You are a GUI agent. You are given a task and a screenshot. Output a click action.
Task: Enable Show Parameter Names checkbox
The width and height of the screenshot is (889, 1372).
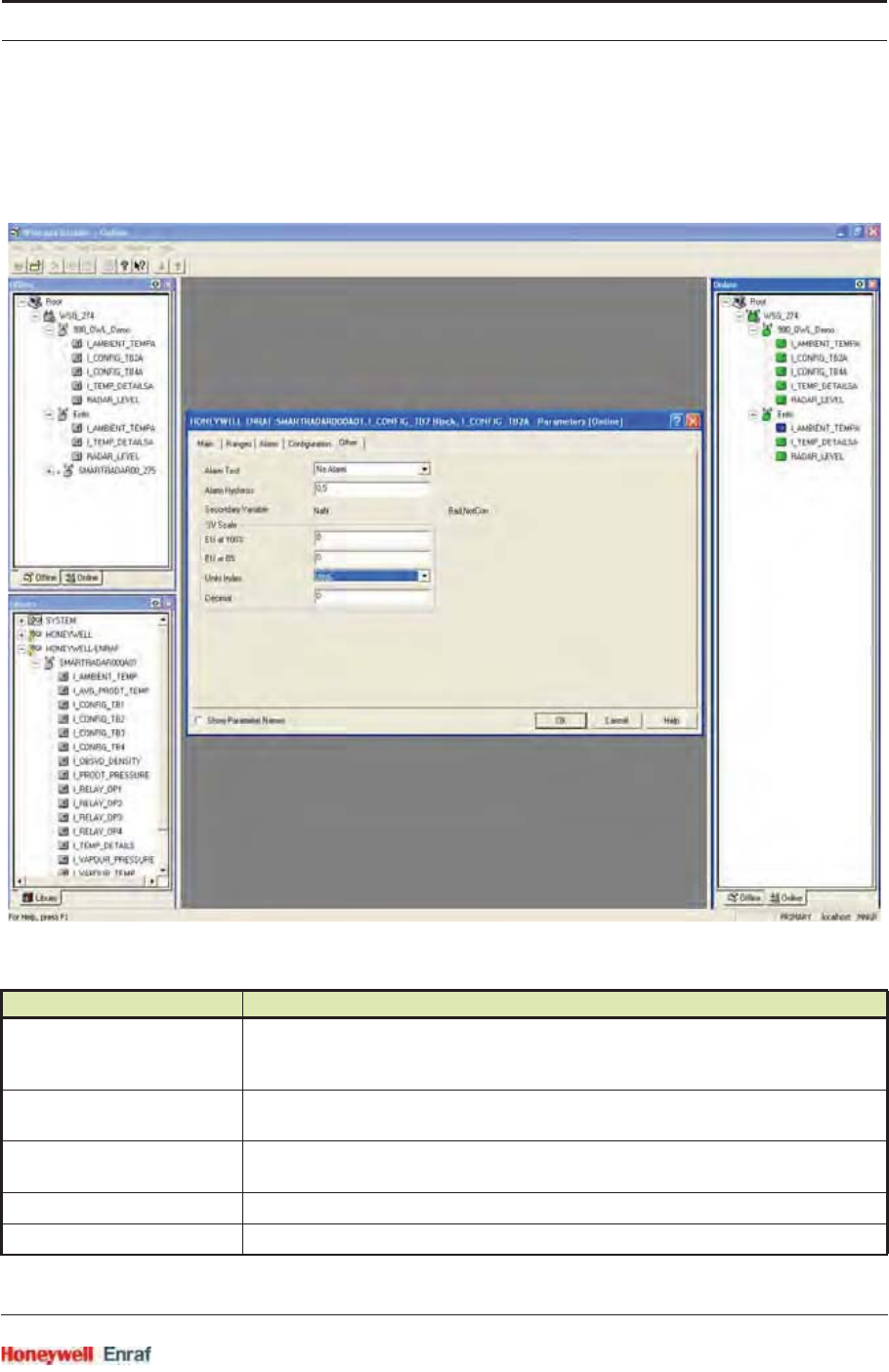coord(199,720)
